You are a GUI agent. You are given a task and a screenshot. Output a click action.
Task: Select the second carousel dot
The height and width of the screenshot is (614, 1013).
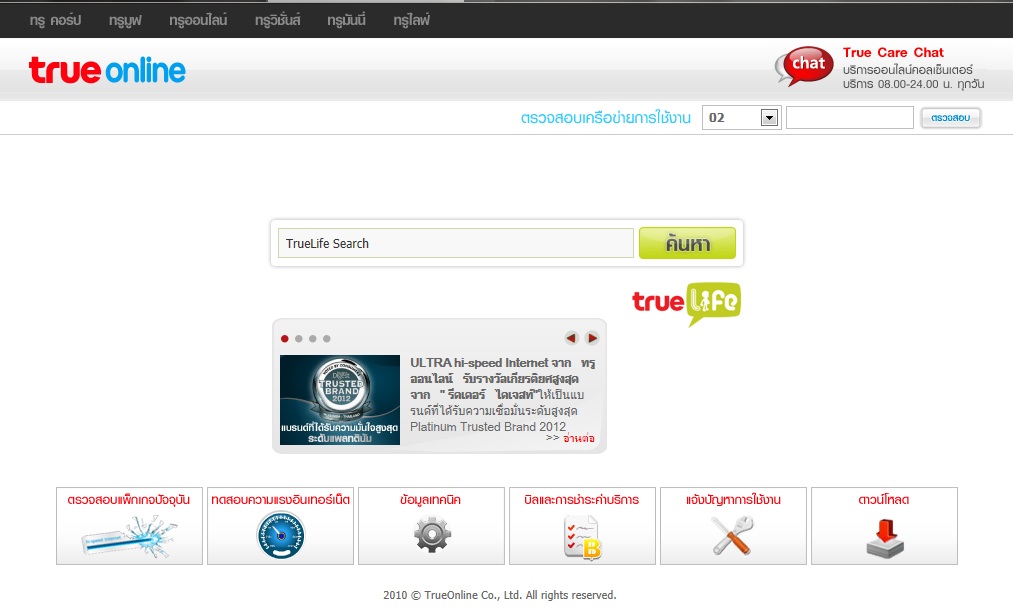298,339
